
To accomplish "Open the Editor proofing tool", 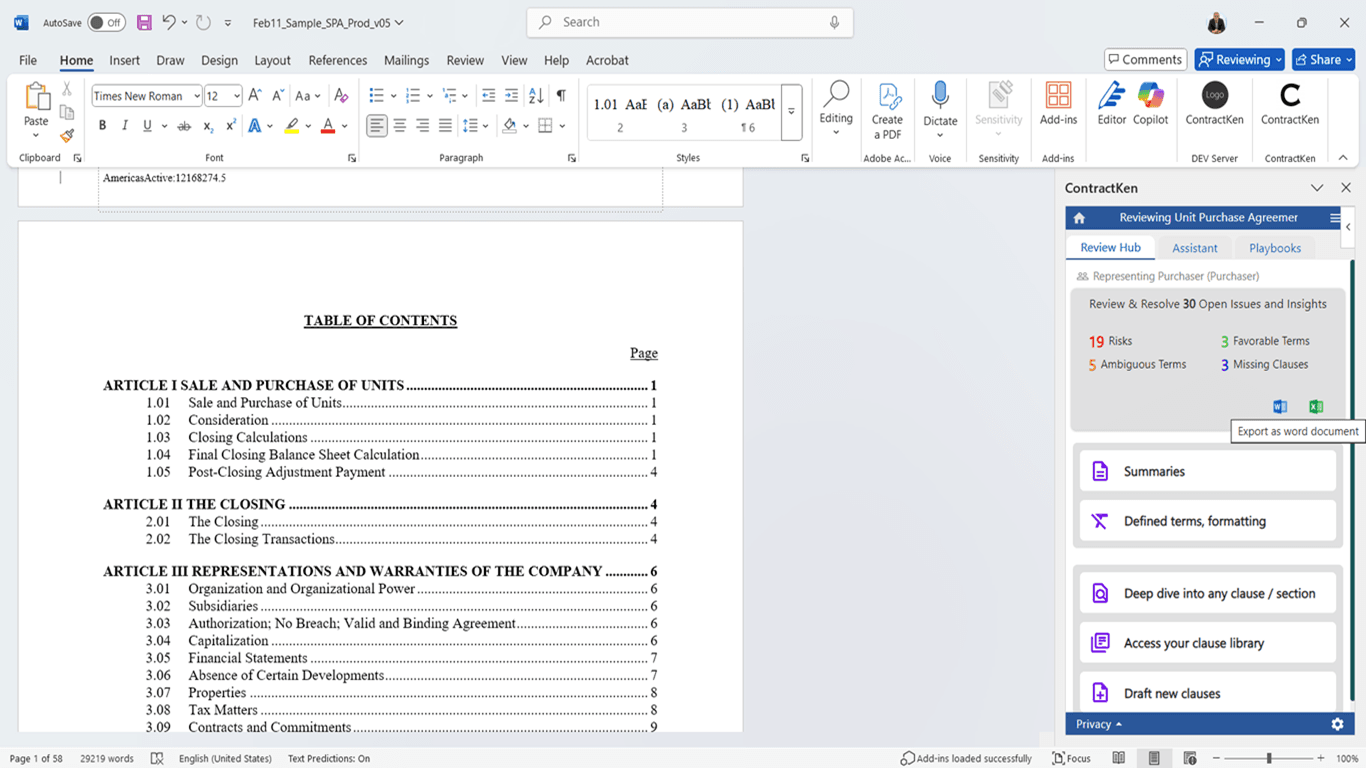I will [x=1112, y=104].
